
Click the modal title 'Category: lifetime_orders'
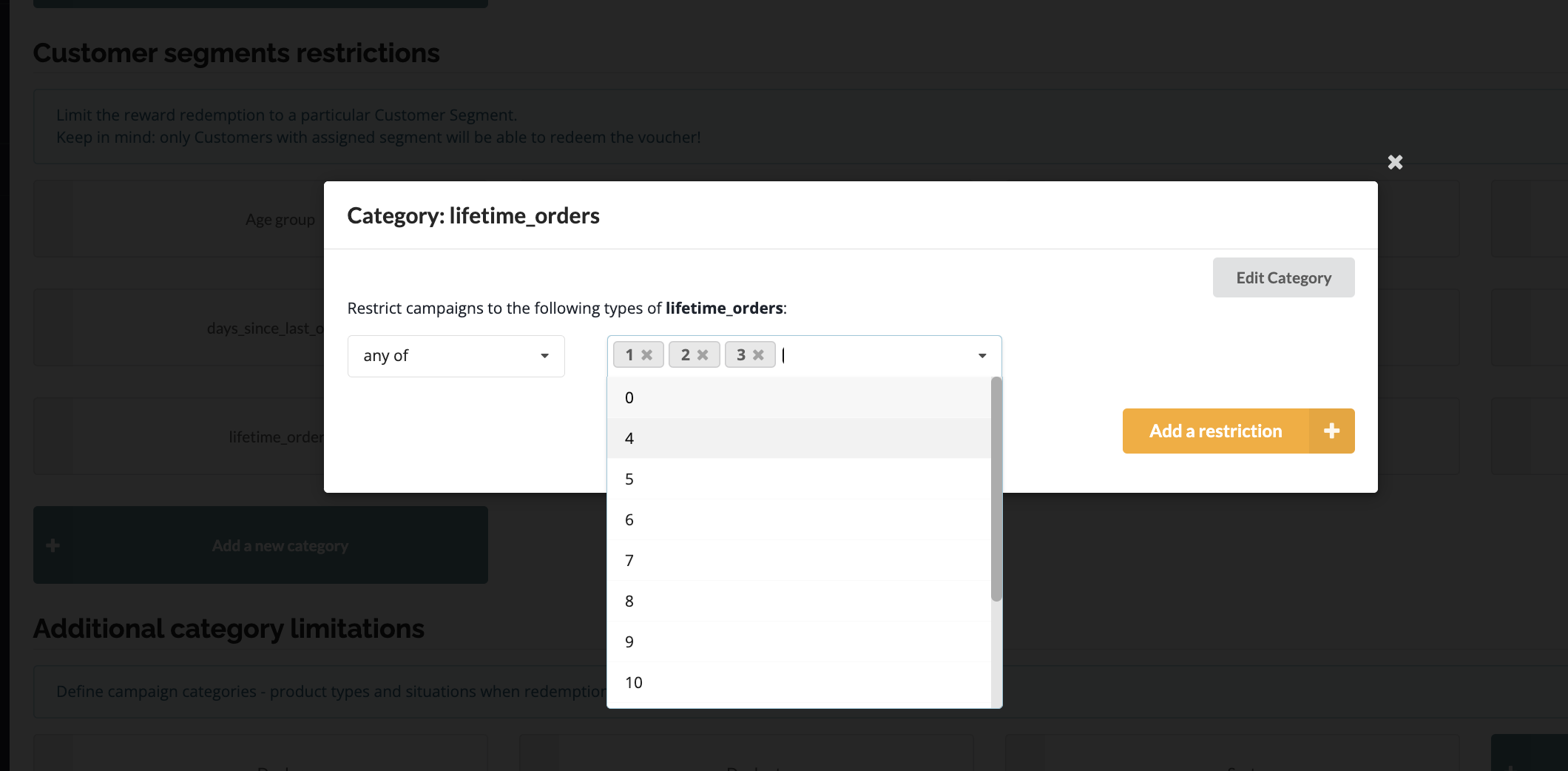click(473, 215)
